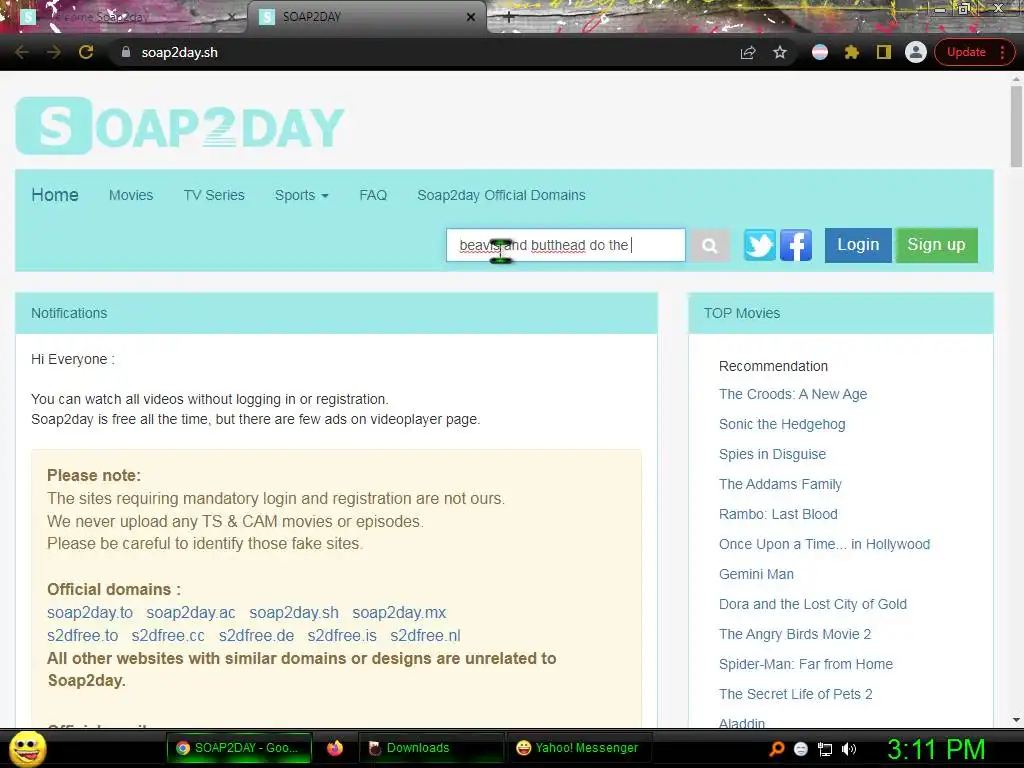Click the browser back arrow
The image size is (1024, 768).
[22, 52]
